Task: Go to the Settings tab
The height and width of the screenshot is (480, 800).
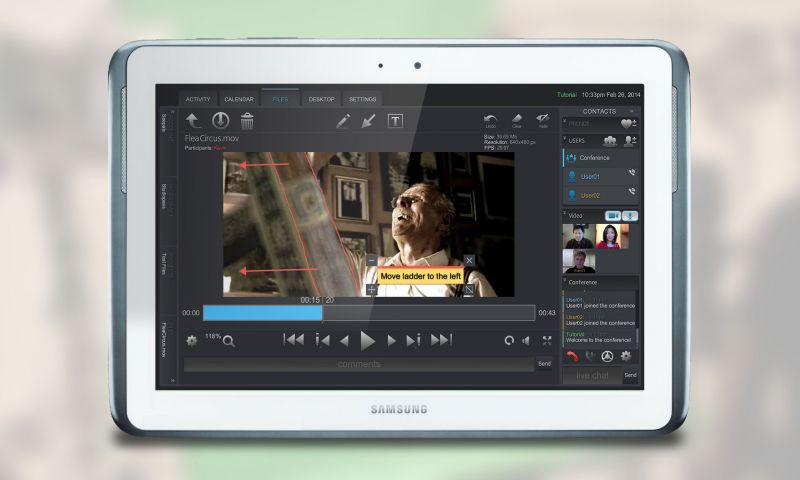Action: tap(363, 99)
